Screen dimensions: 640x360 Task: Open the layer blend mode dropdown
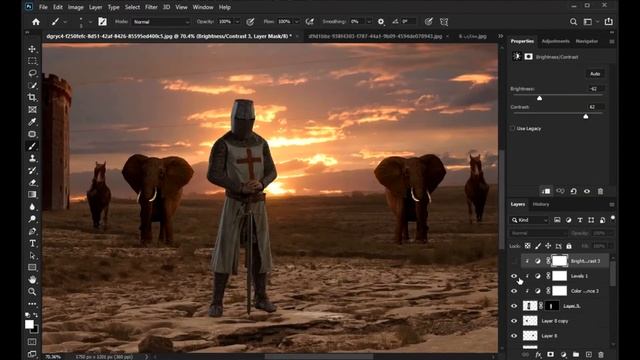(538, 233)
